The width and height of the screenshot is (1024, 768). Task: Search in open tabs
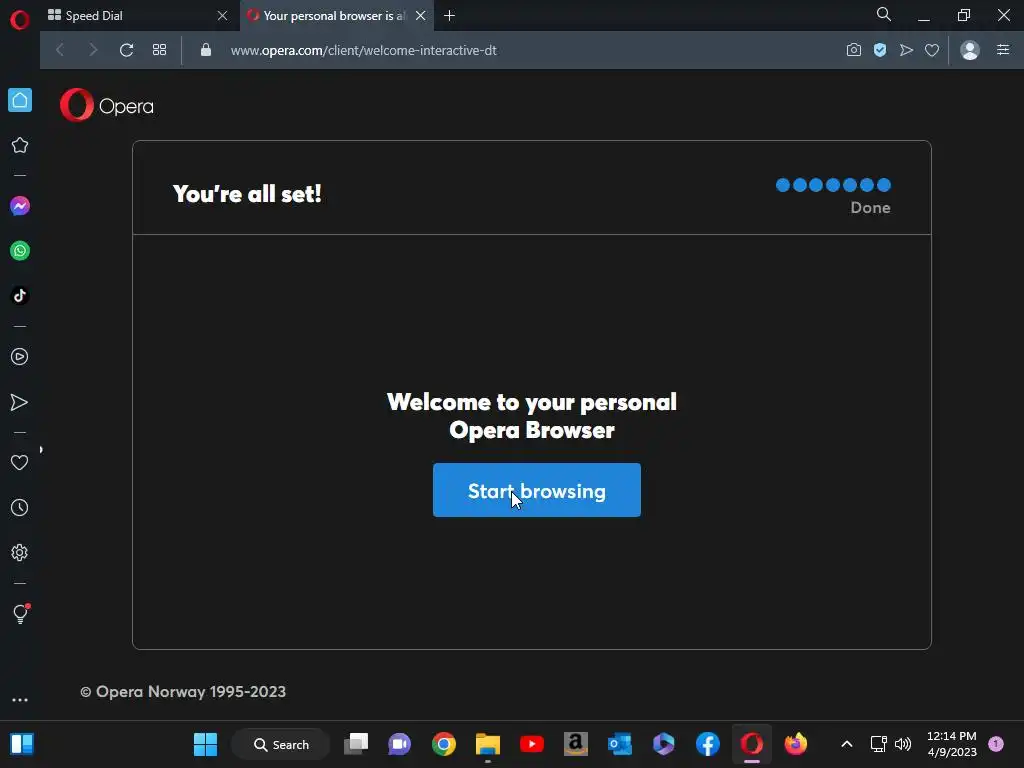[884, 14]
